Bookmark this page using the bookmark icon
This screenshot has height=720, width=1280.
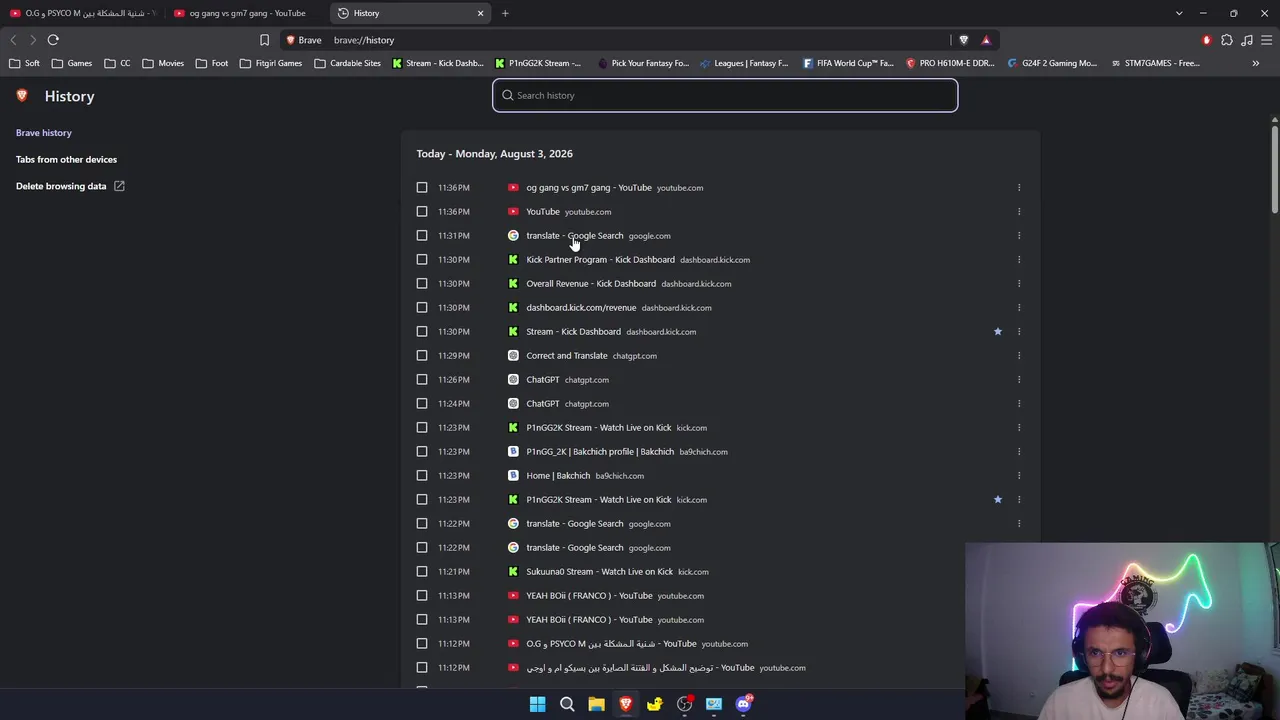tap(264, 40)
